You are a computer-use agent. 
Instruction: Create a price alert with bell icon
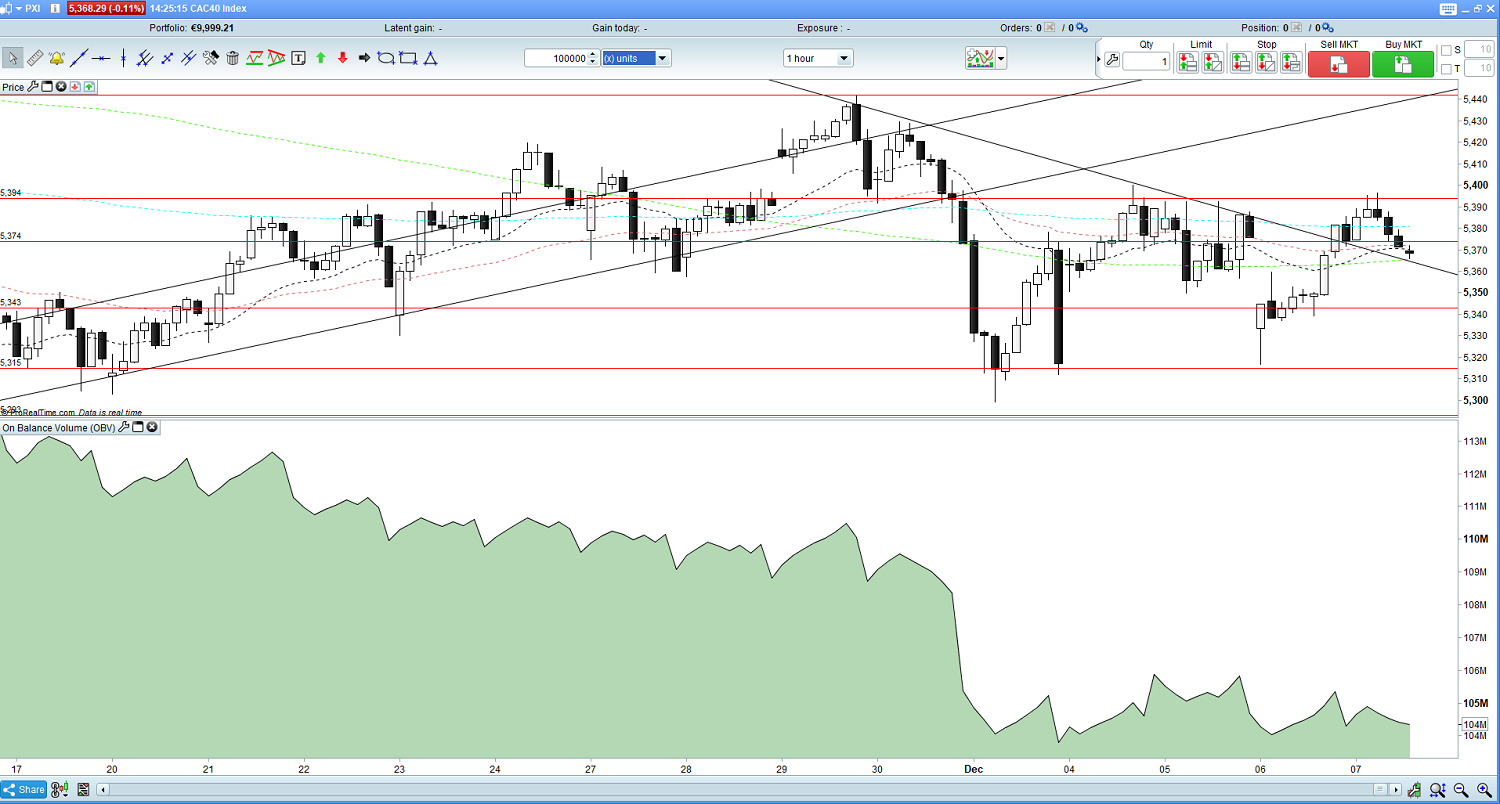pos(57,58)
